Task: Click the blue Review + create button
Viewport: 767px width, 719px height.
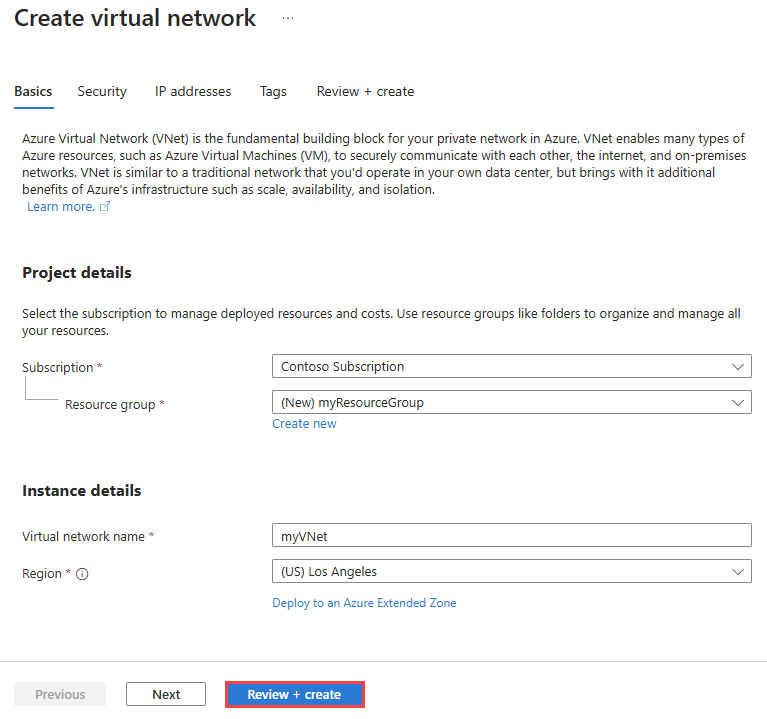Action: 294,694
